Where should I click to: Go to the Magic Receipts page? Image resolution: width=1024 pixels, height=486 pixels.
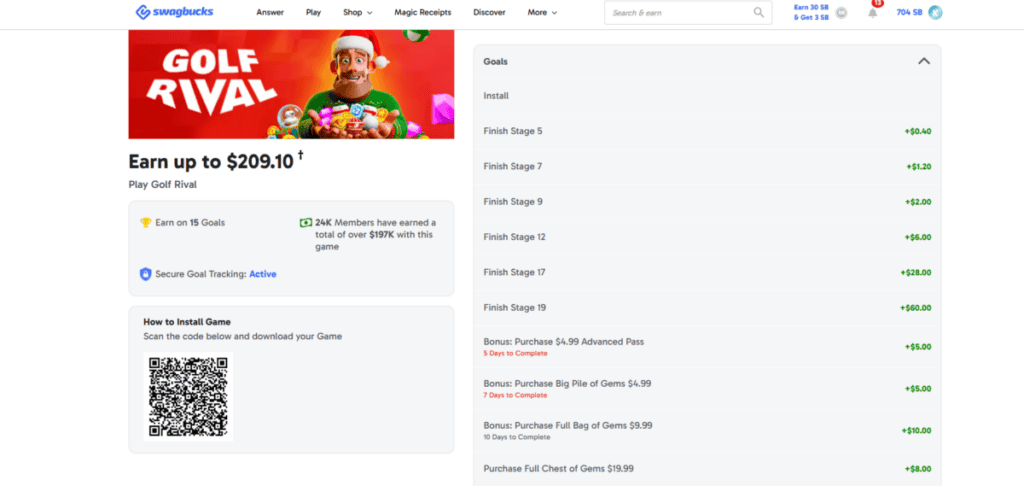click(420, 13)
